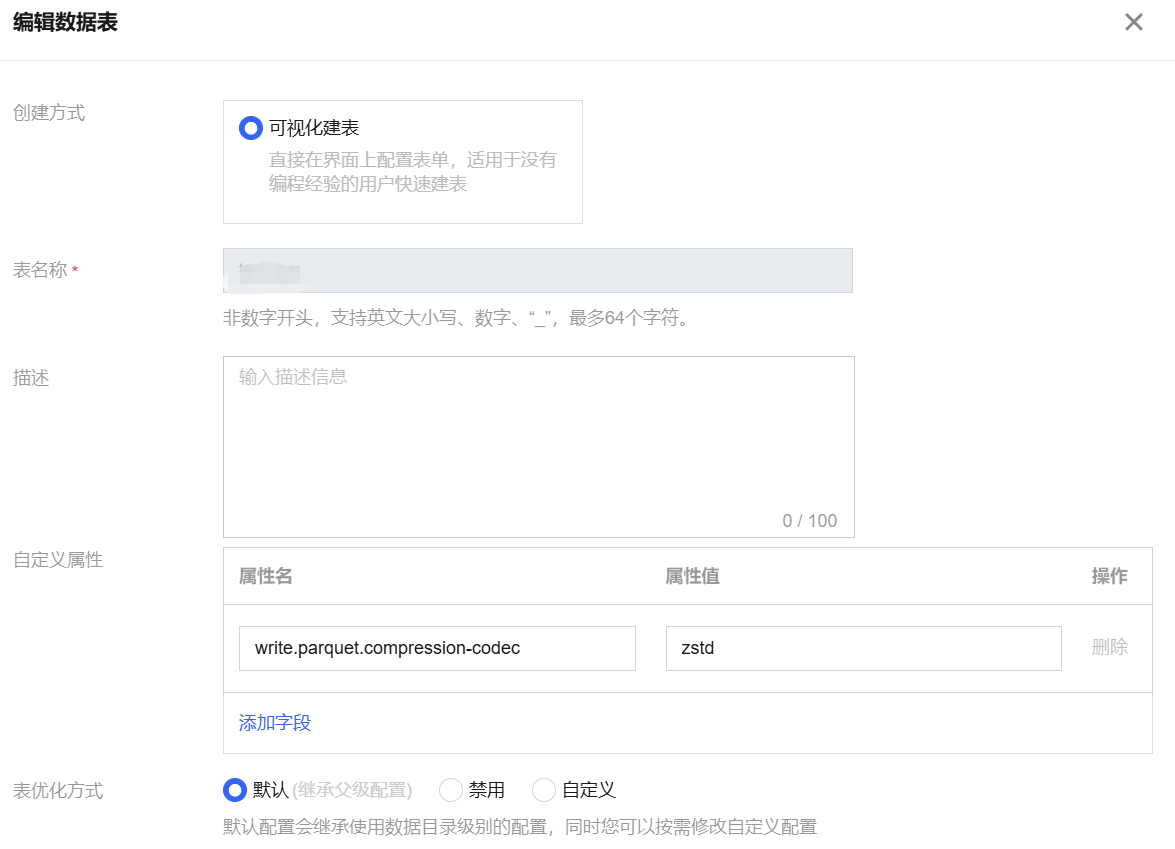1175x849 pixels.
Task: Click the 0 / 100 character counter
Action: tap(809, 520)
